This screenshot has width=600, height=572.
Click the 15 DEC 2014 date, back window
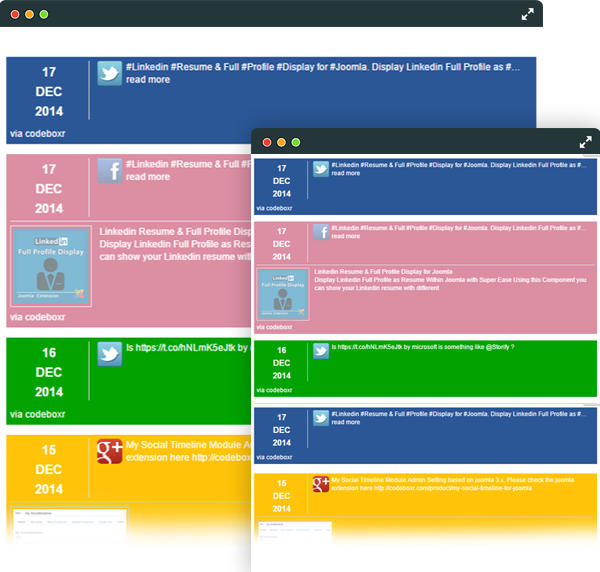tap(49, 469)
